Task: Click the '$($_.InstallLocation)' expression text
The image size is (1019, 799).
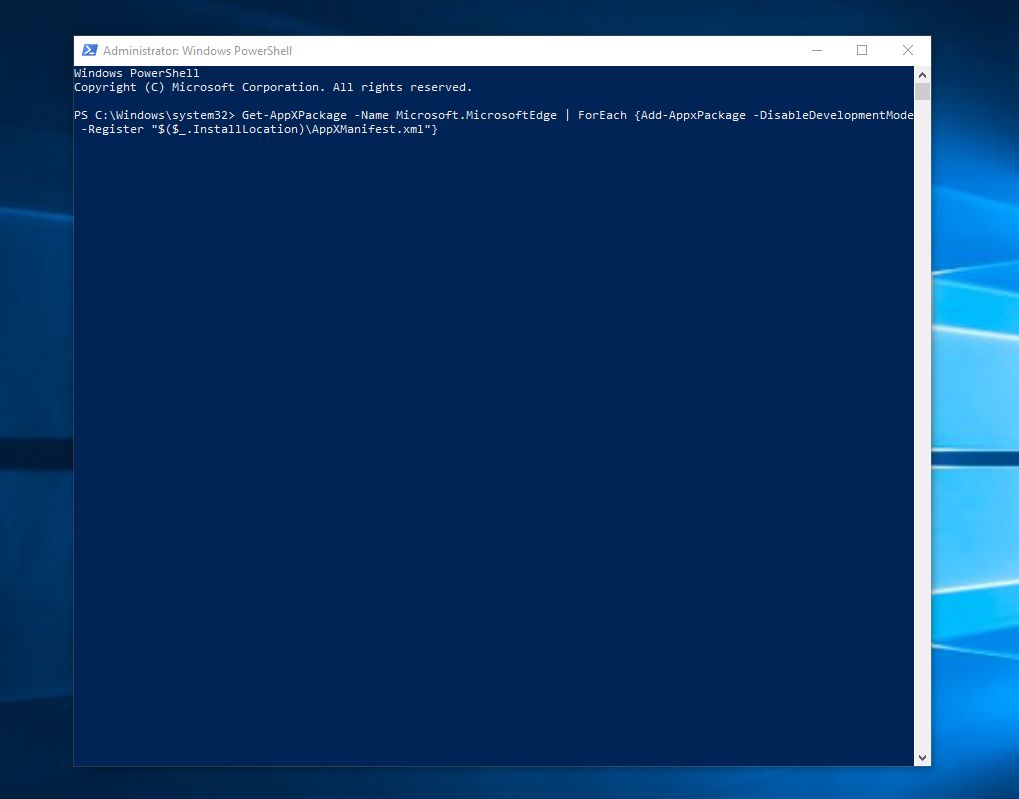Action: [x=231, y=129]
